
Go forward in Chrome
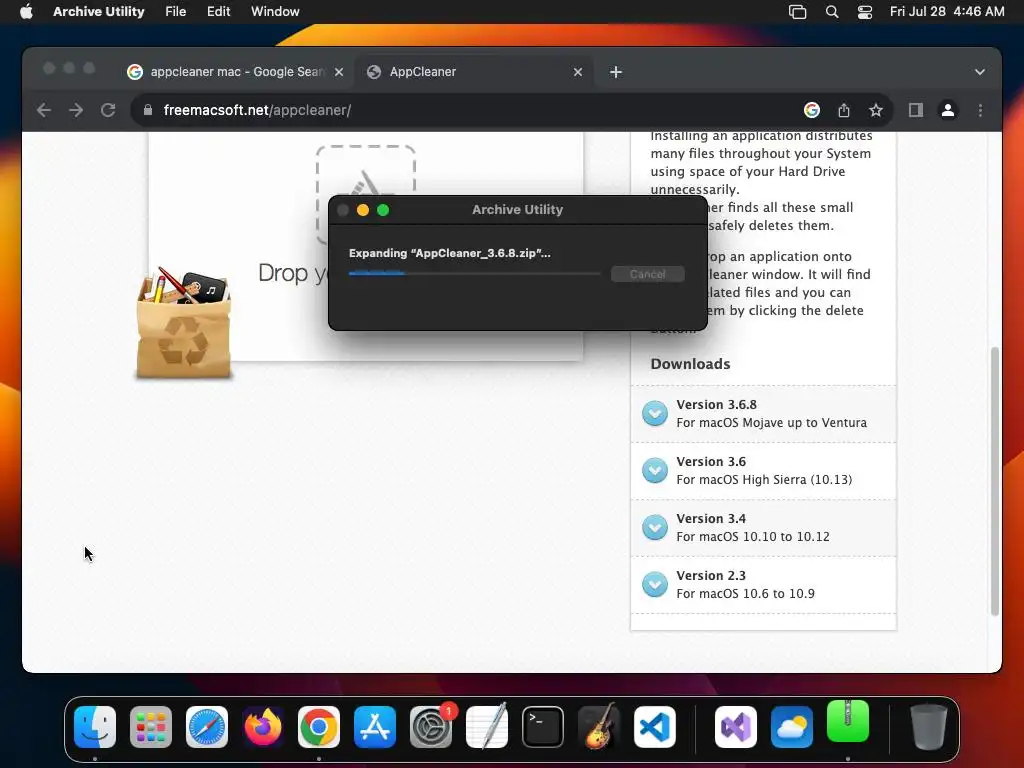coord(76,110)
